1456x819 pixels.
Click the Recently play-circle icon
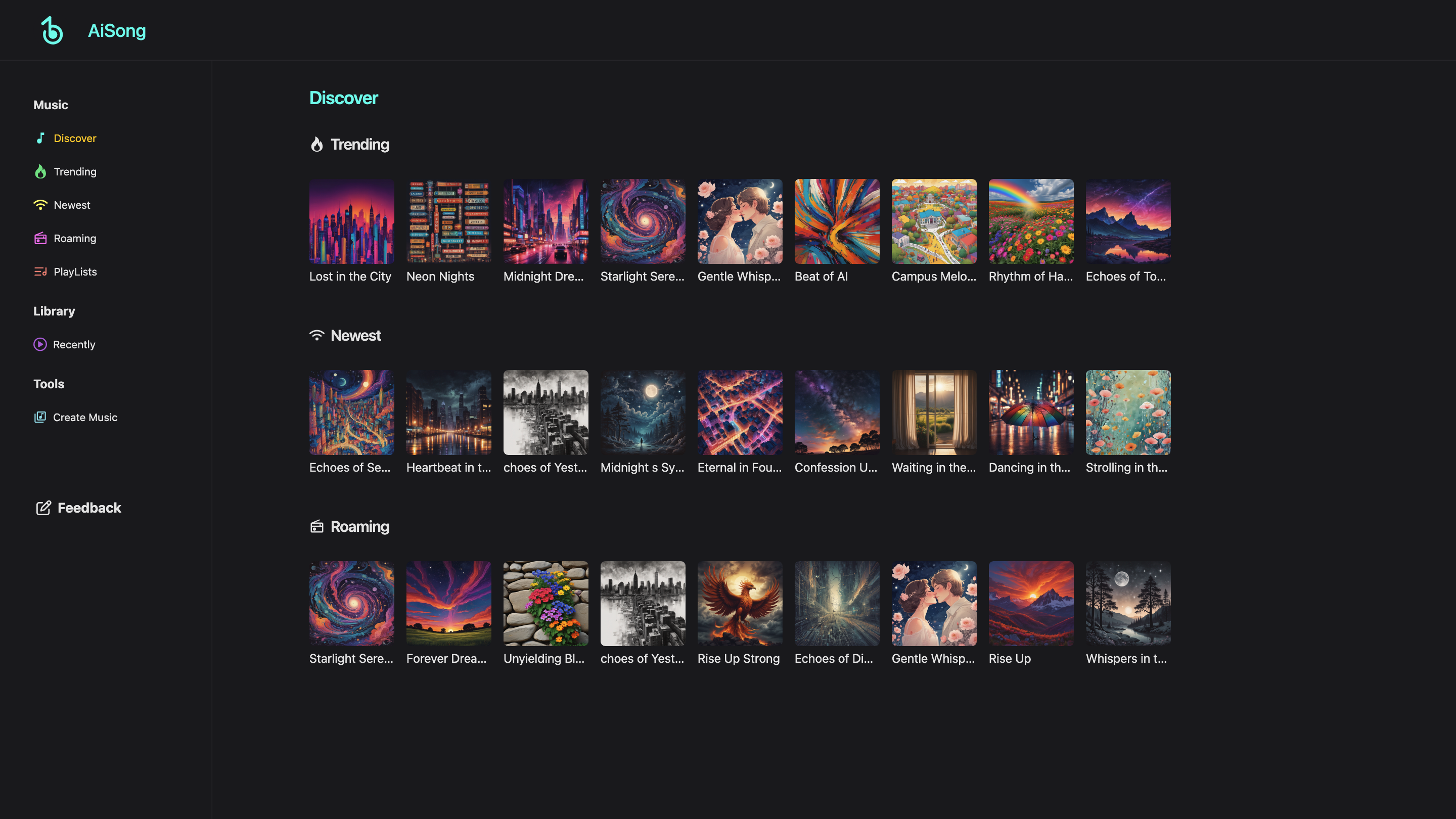tap(39, 344)
